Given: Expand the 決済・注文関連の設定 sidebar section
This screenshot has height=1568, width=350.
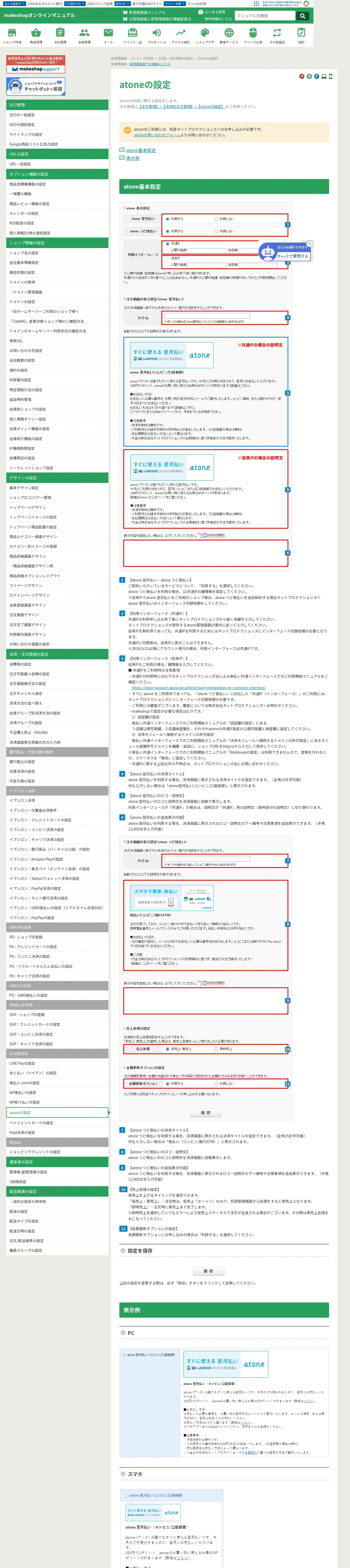Looking at the screenshot, I should point(57,654).
